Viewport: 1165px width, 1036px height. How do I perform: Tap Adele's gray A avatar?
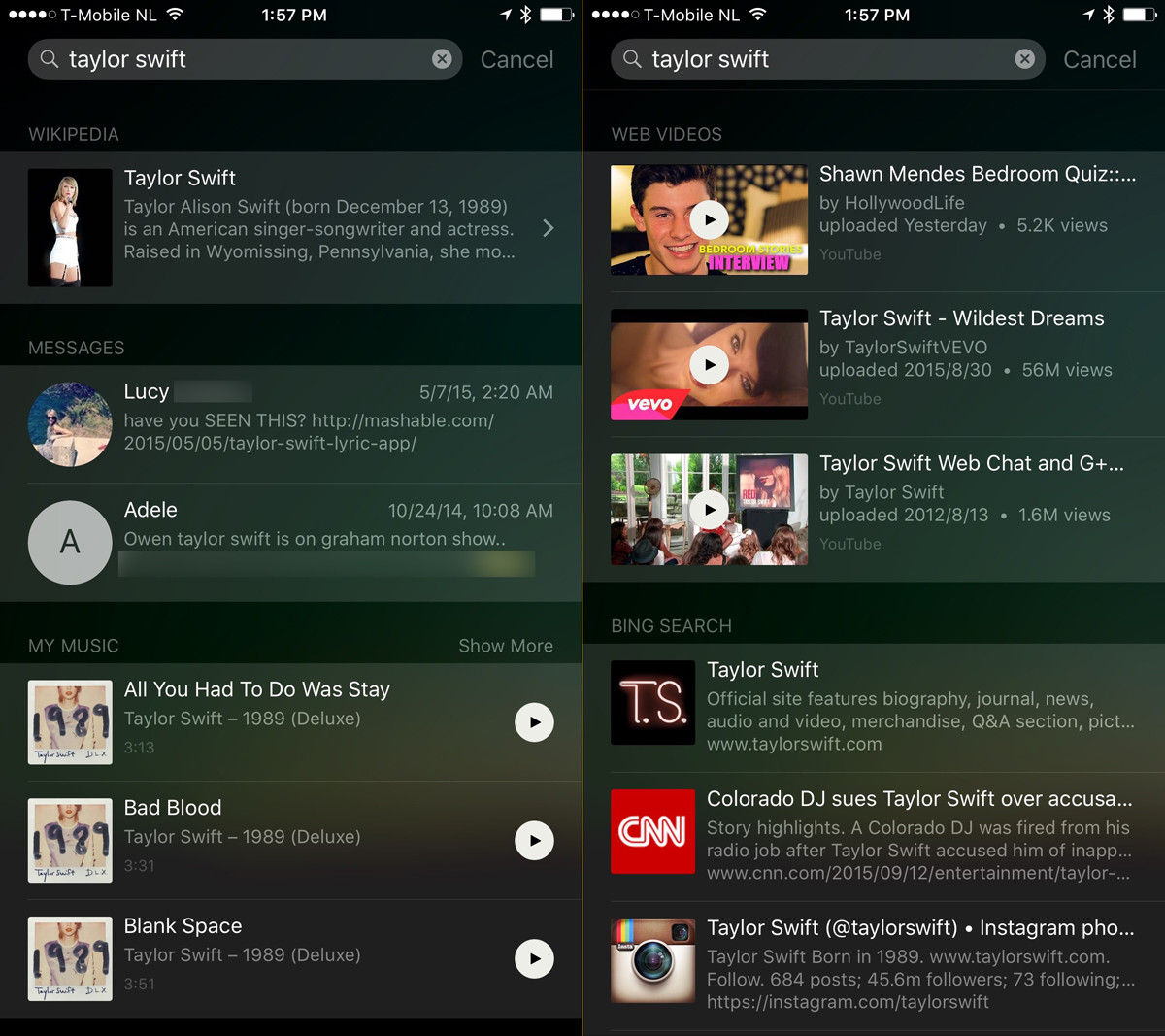coord(70,542)
